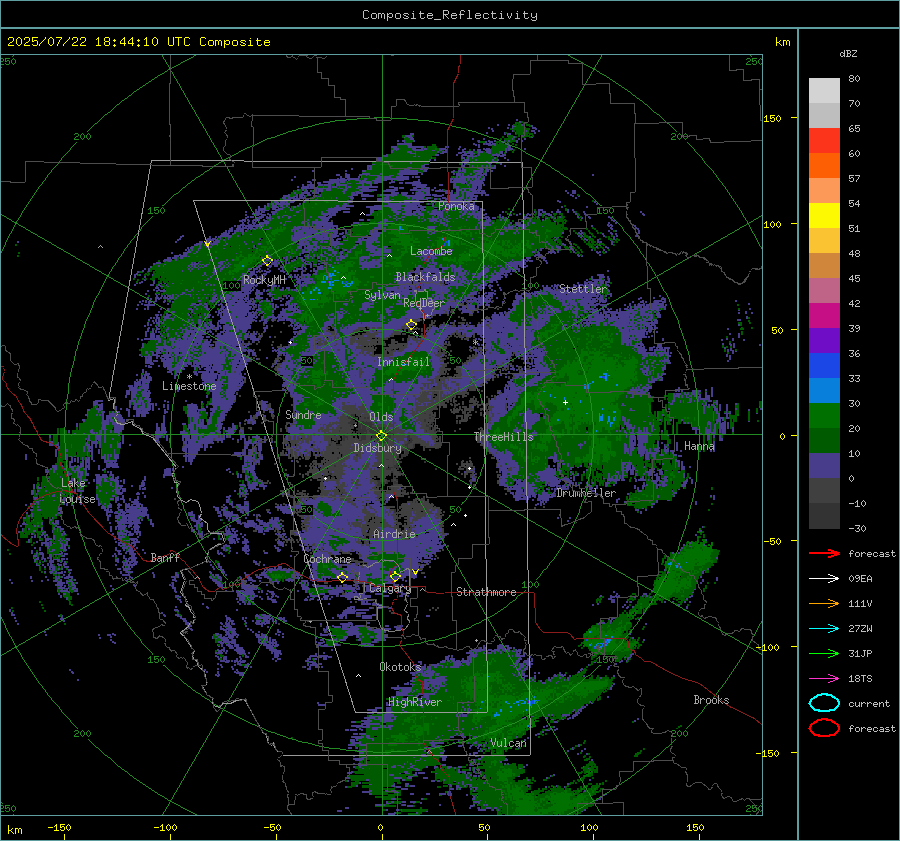This screenshot has height=841, width=900.
Task: Click the red forecast ellipse legend icon
Action: pyautogui.click(x=824, y=728)
